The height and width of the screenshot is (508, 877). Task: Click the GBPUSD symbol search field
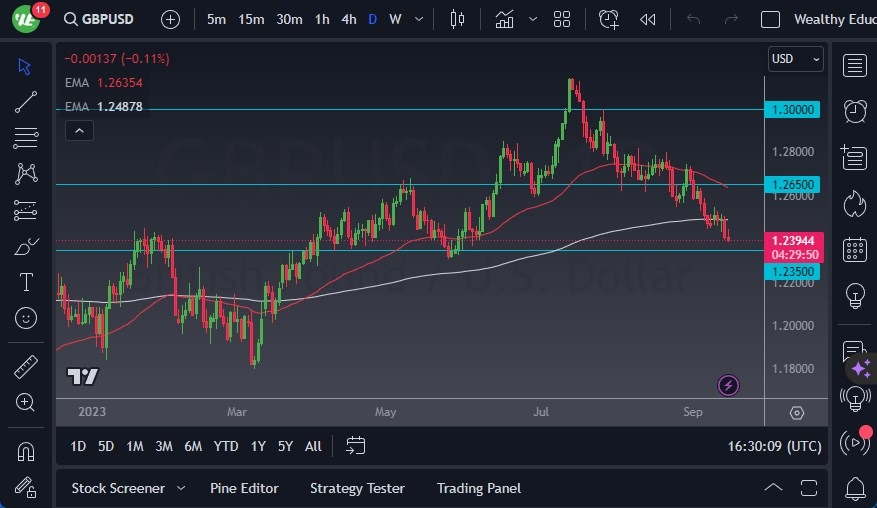point(107,19)
